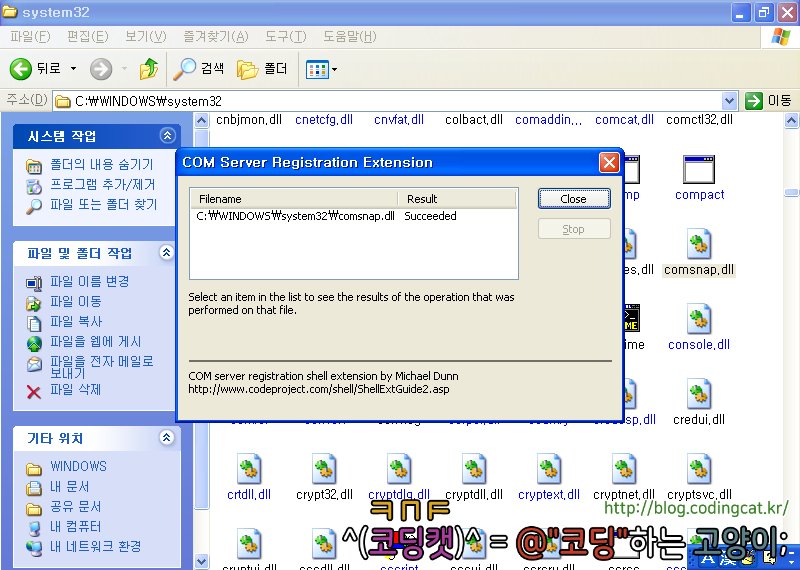
Task: Toggle the 폴더 folders pane
Action: [262, 69]
